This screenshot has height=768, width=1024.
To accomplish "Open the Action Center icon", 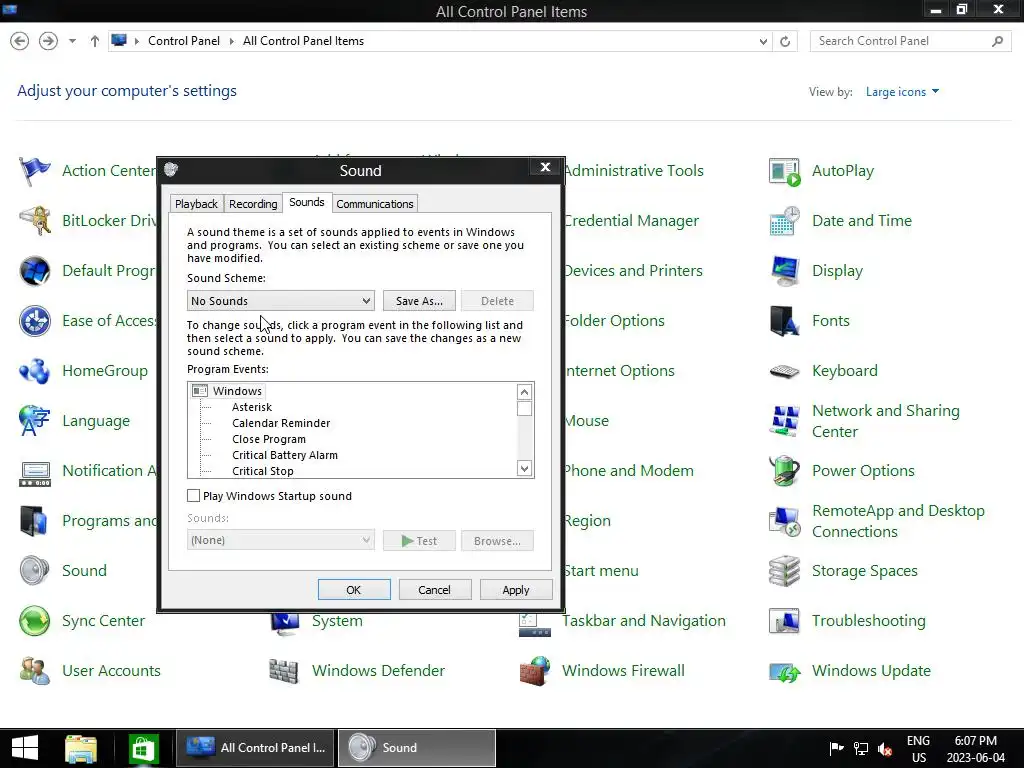I will (x=34, y=171).
